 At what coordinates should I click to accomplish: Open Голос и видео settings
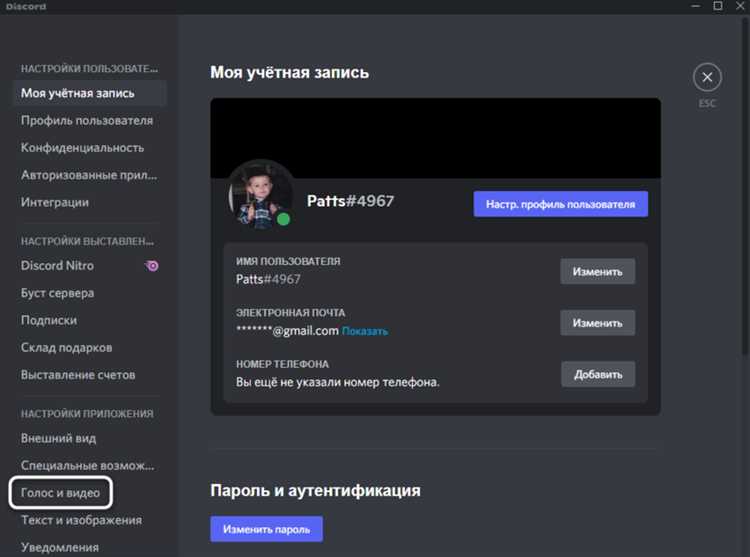61,492
